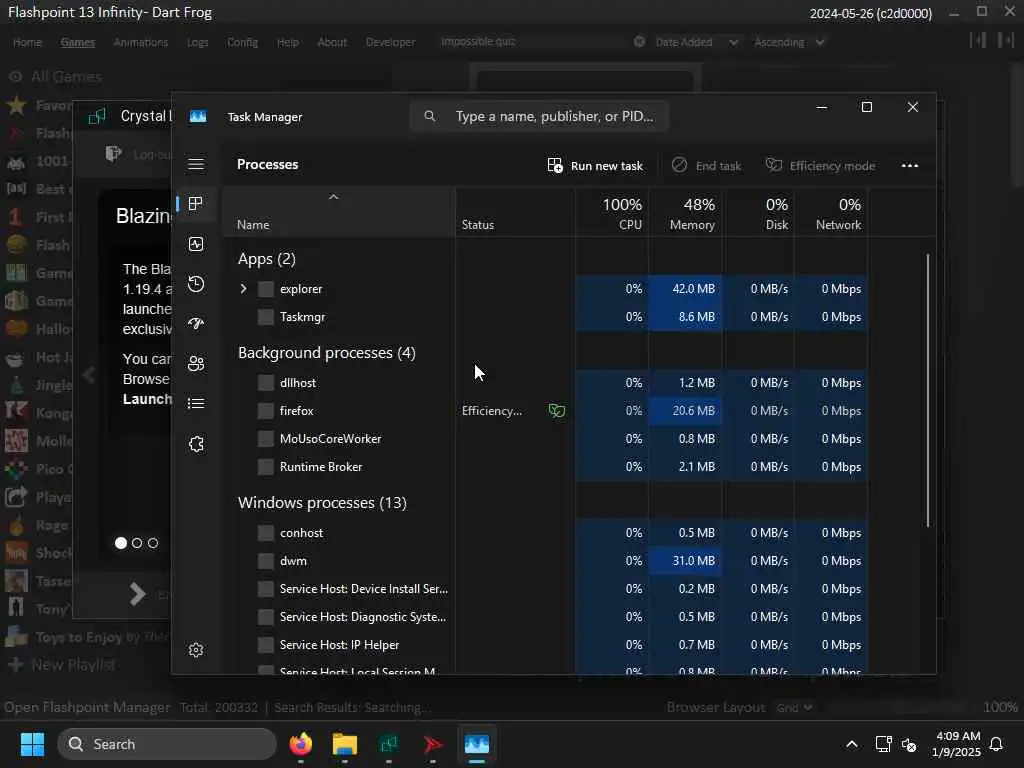The height and width of the screenshot is (768, 1024).
Task: Click the efficiency mode leaf icon for firefox
Action: 556,411
